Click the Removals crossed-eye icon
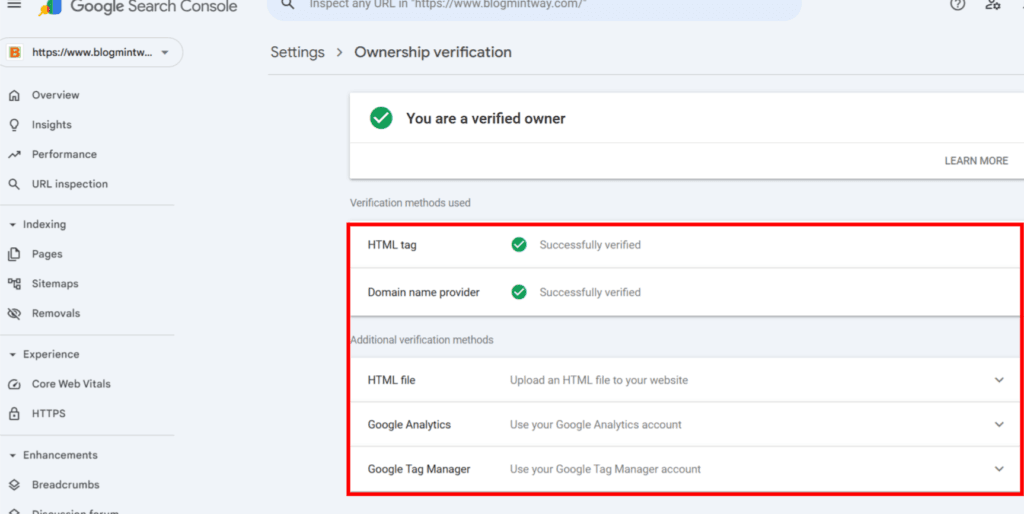This screenshot has width=1024, height=514. coord(14,313)
